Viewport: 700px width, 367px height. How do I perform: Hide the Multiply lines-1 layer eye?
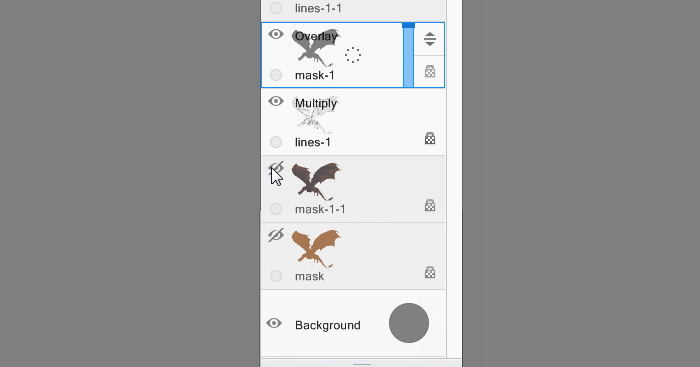tap(276, 101)
